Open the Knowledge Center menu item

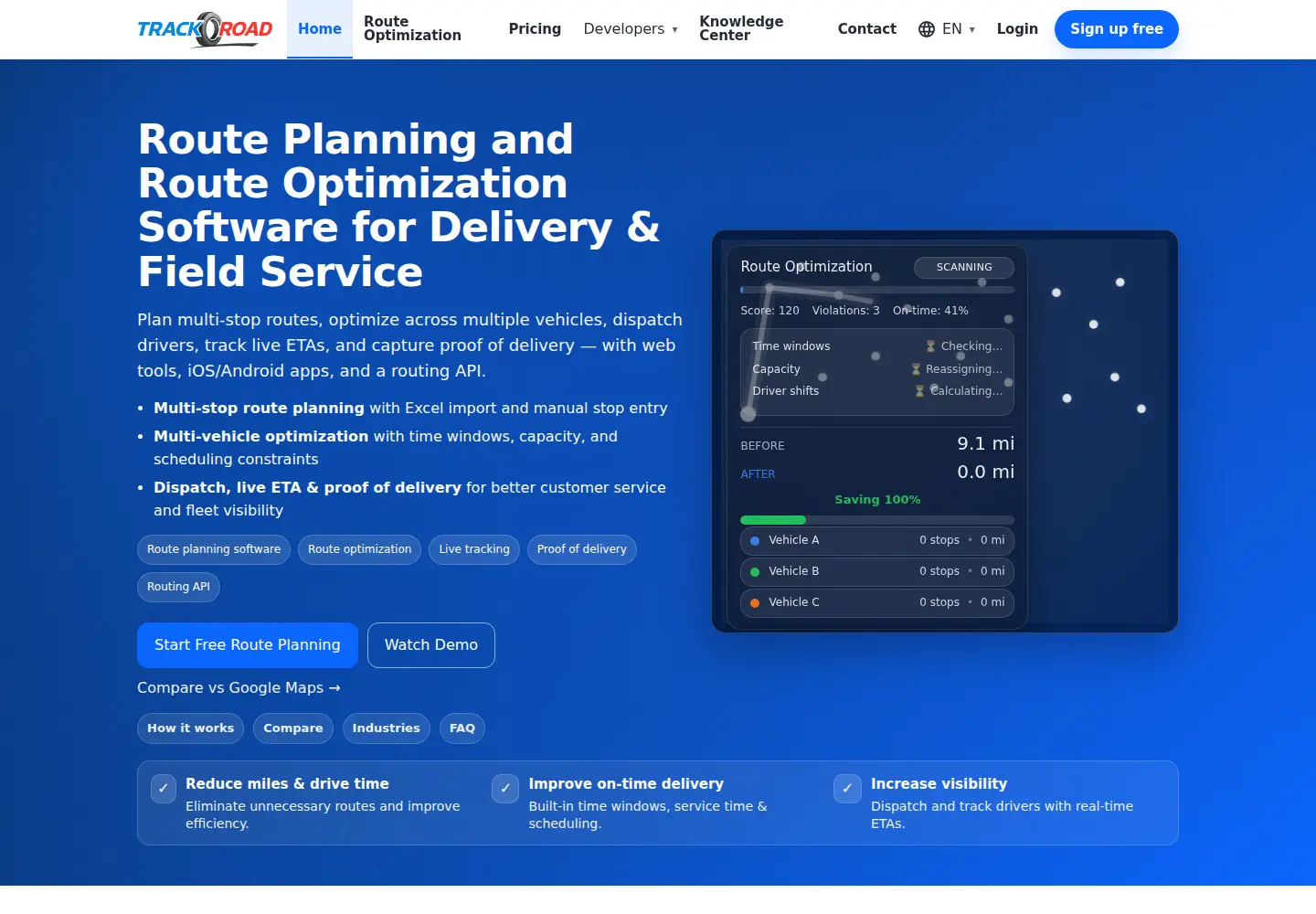(x=741, y=29)
